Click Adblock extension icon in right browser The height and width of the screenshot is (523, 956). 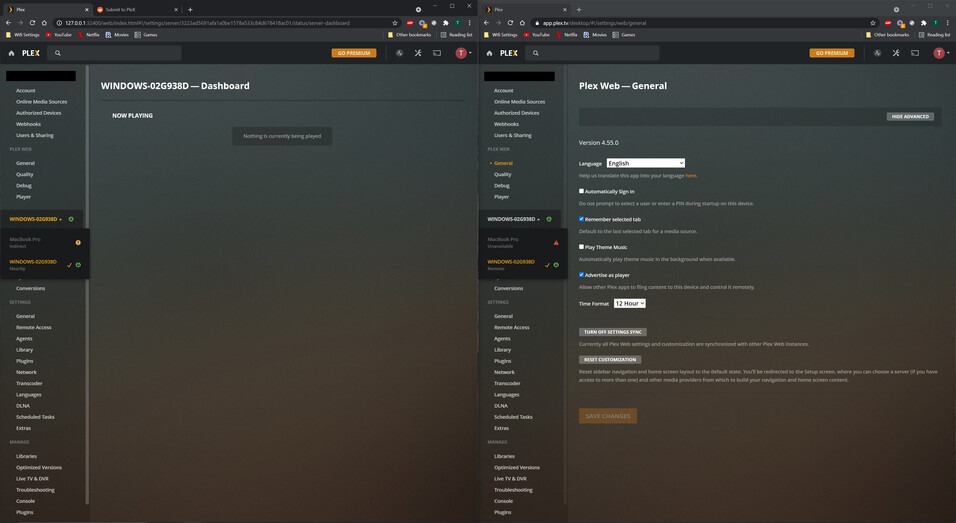tap(888, 23)
